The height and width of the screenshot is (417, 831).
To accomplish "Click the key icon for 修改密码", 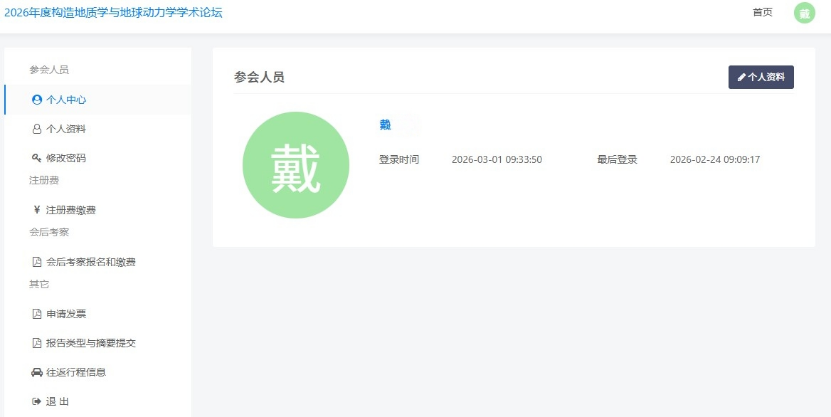I will click(37, 158).
